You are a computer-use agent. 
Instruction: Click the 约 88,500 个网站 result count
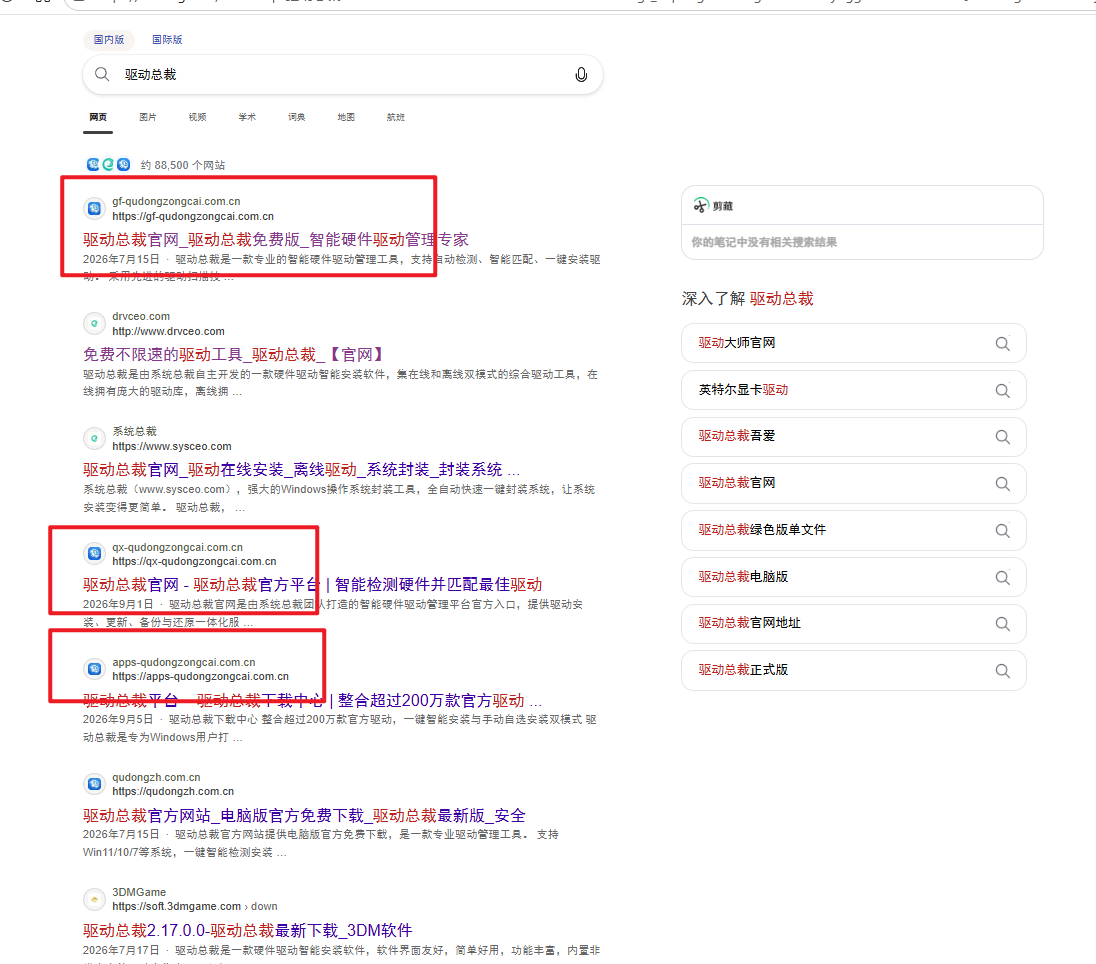click(x=182, y=165)
